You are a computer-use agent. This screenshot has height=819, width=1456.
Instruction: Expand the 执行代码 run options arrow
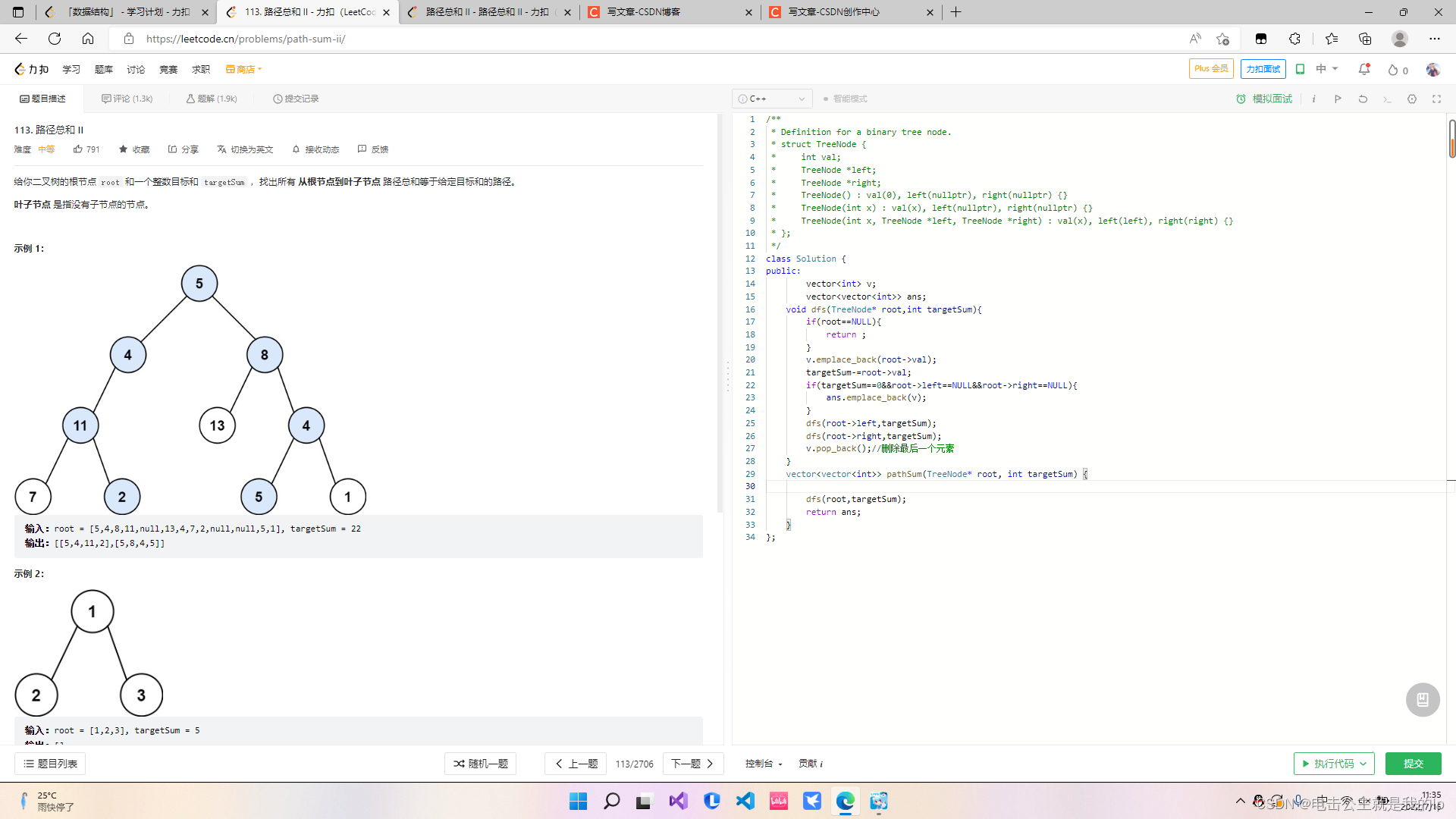pos(1363,764)
